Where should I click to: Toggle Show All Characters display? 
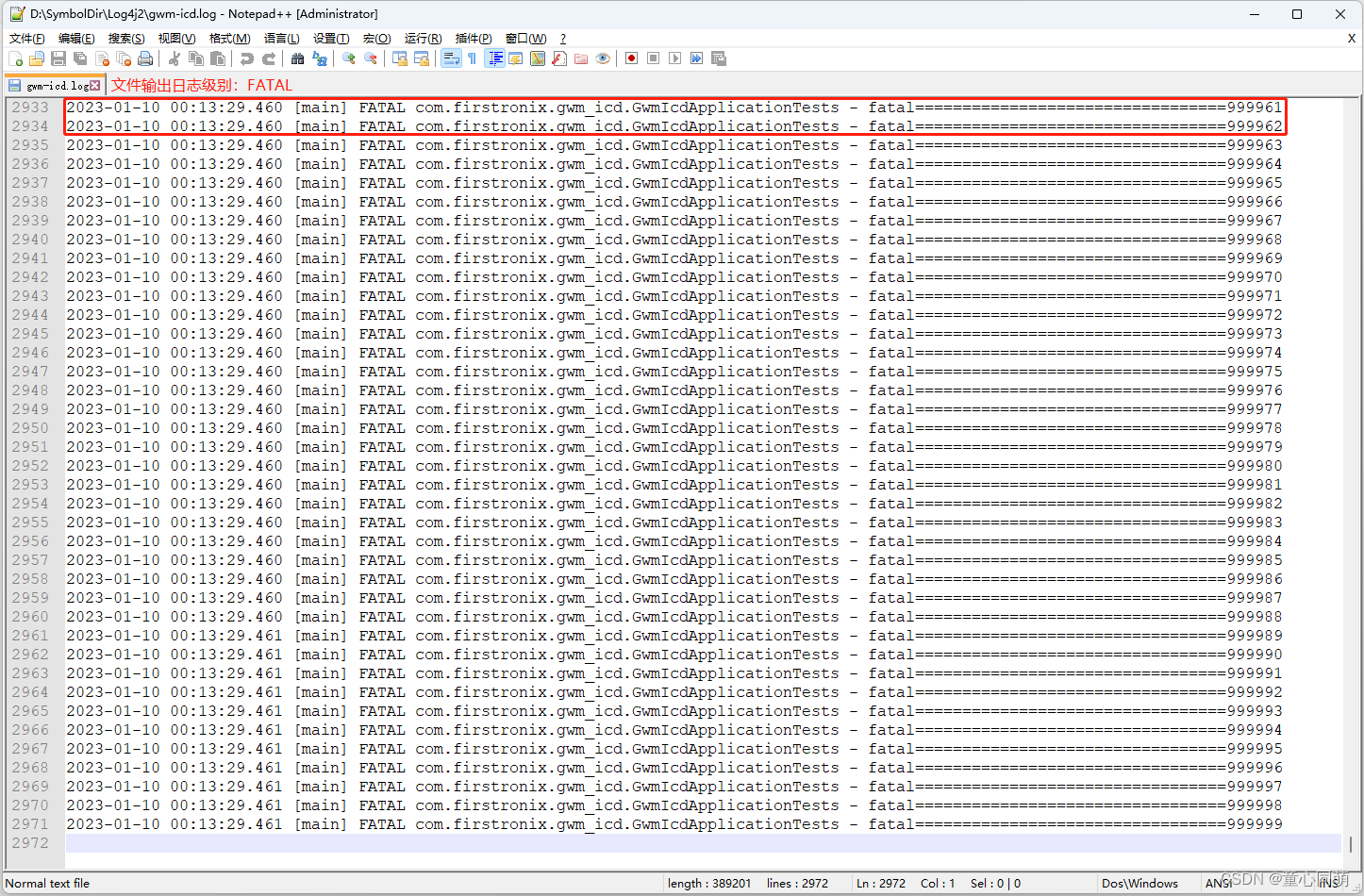point(472,58)
